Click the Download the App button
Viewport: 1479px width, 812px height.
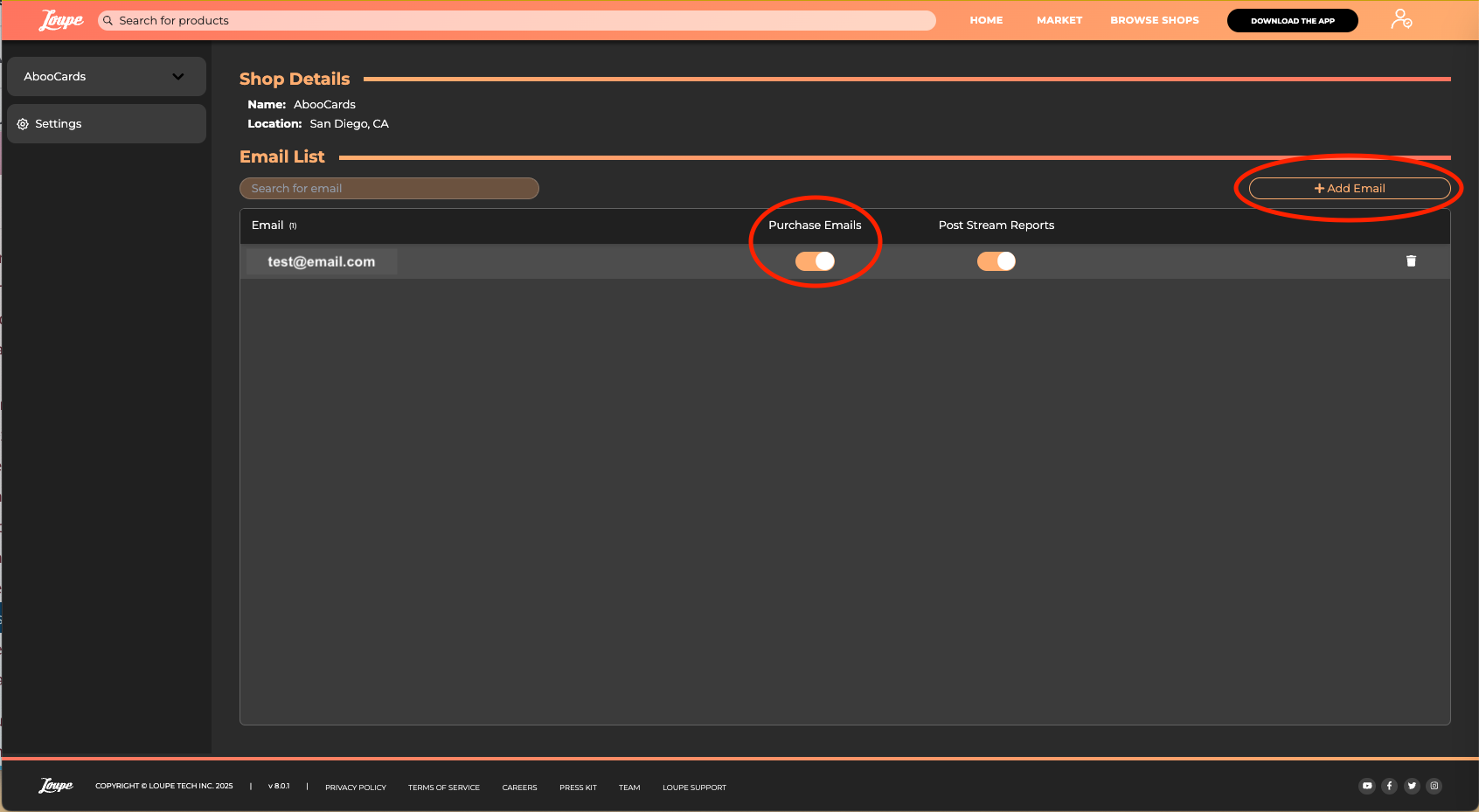coord(1292,19)
